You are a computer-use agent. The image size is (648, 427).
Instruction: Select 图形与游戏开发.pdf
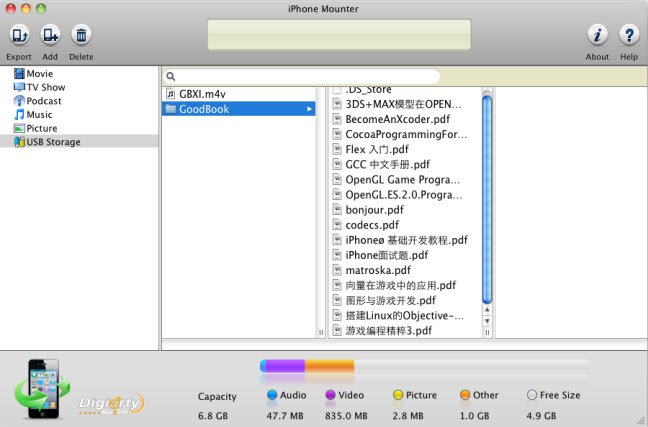(405, 301)
